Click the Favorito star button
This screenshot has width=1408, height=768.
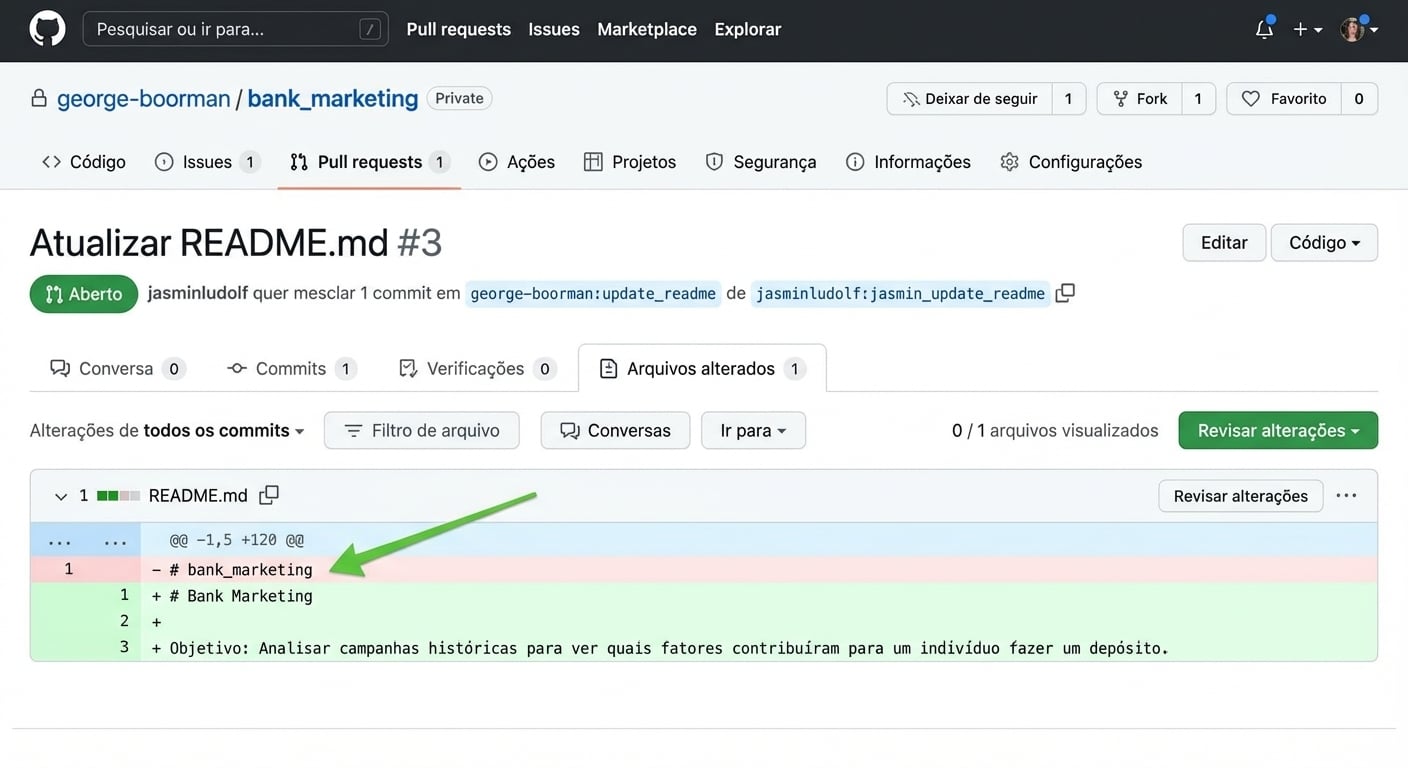click(1283, 99)
